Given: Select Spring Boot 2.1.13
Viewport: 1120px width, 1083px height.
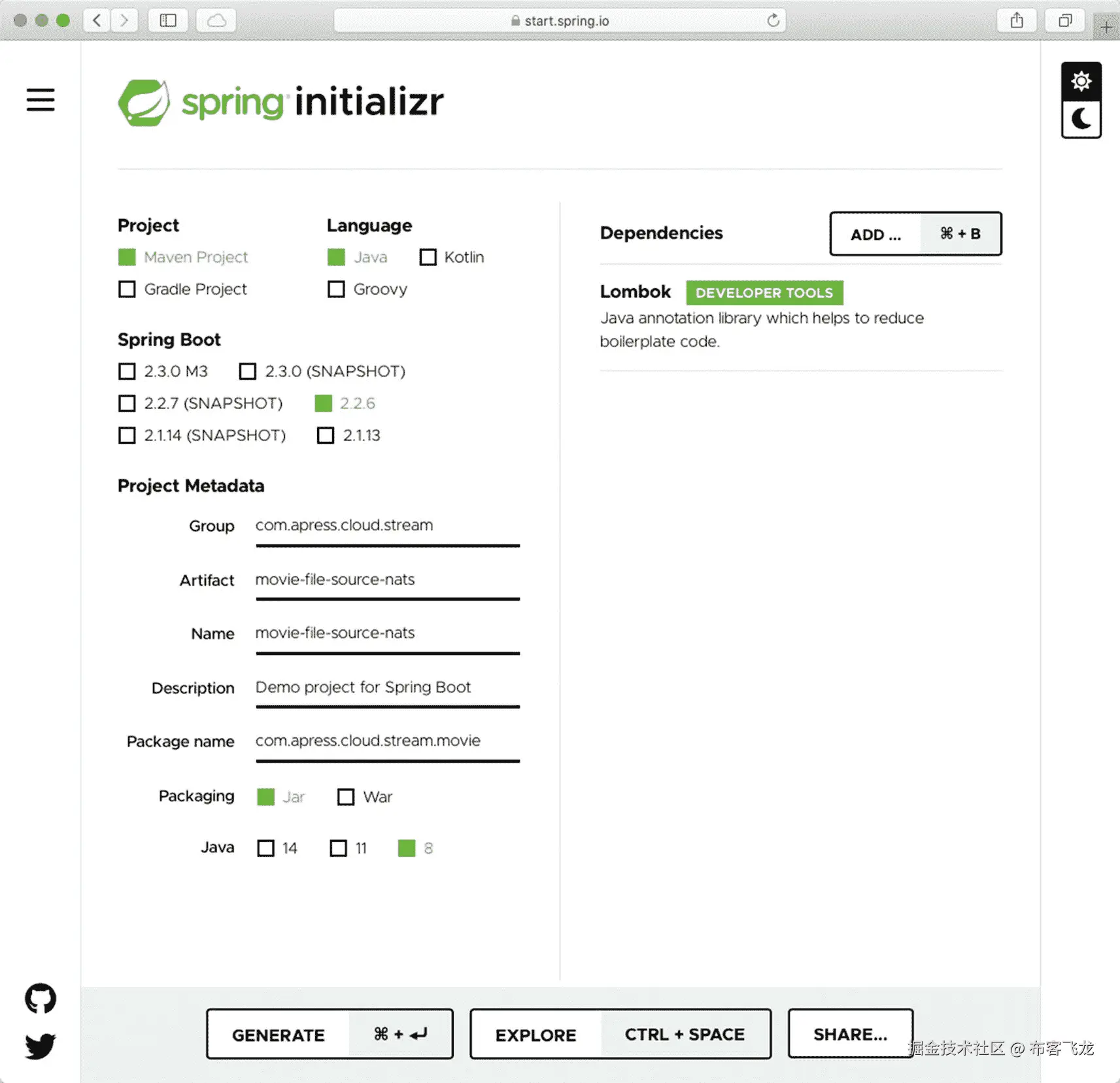Looking at the screenshot, I should point(348,435).
